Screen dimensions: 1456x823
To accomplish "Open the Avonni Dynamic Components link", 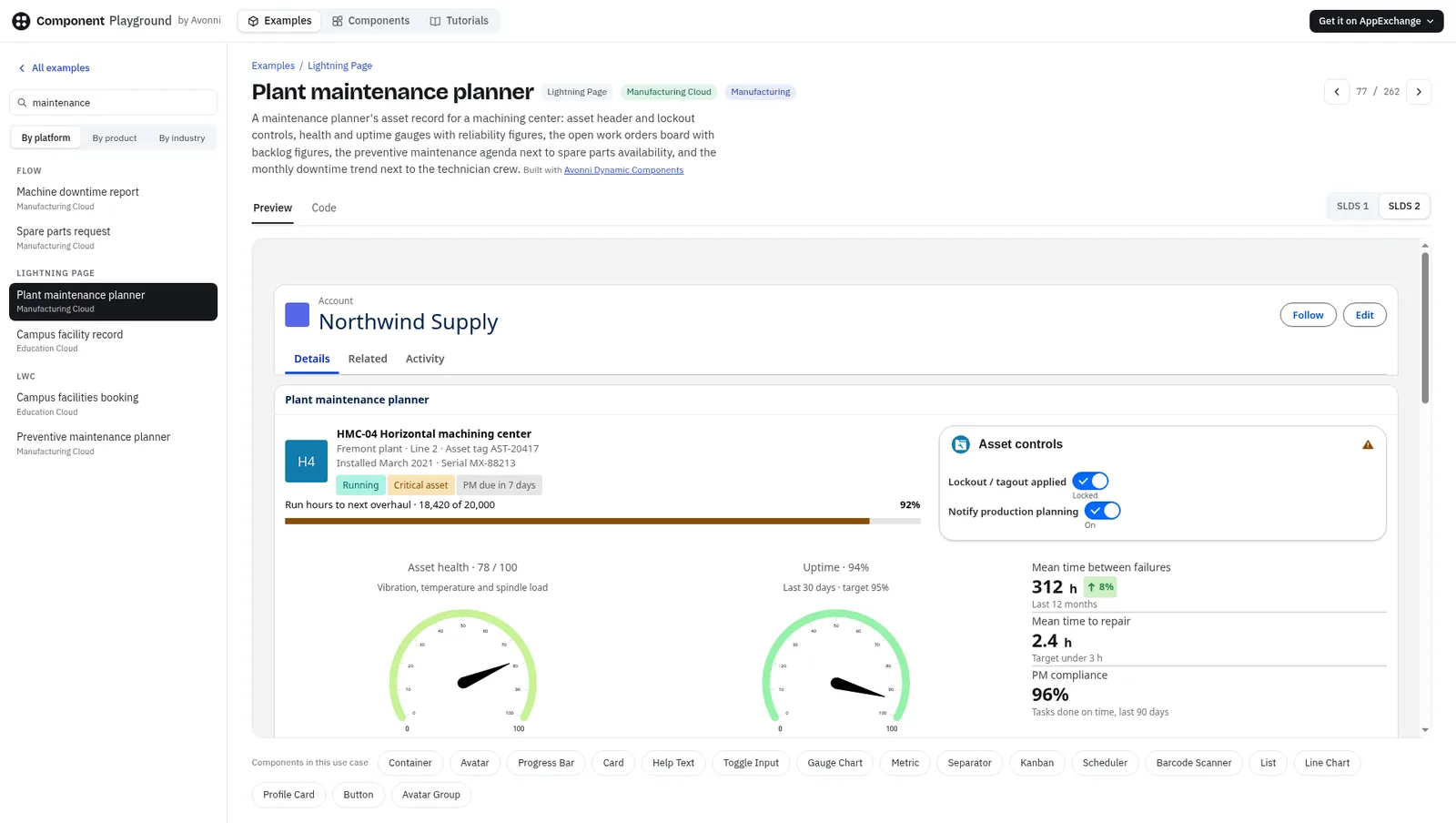I will [623, 170].
